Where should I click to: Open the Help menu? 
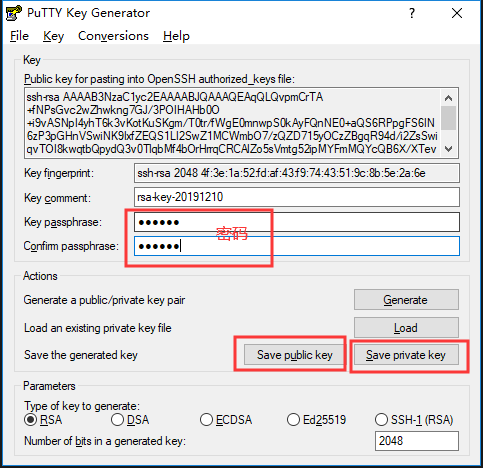[x=176, y=36]
